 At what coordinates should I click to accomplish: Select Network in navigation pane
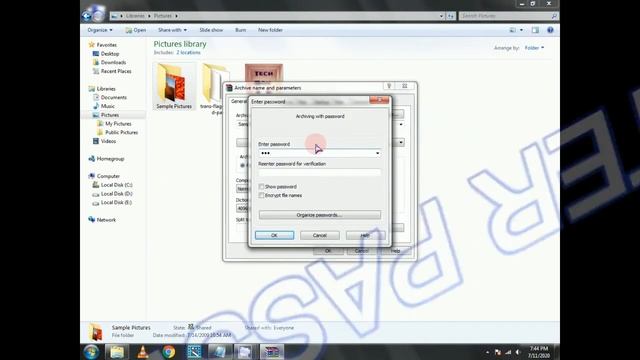tap(106, 220)
